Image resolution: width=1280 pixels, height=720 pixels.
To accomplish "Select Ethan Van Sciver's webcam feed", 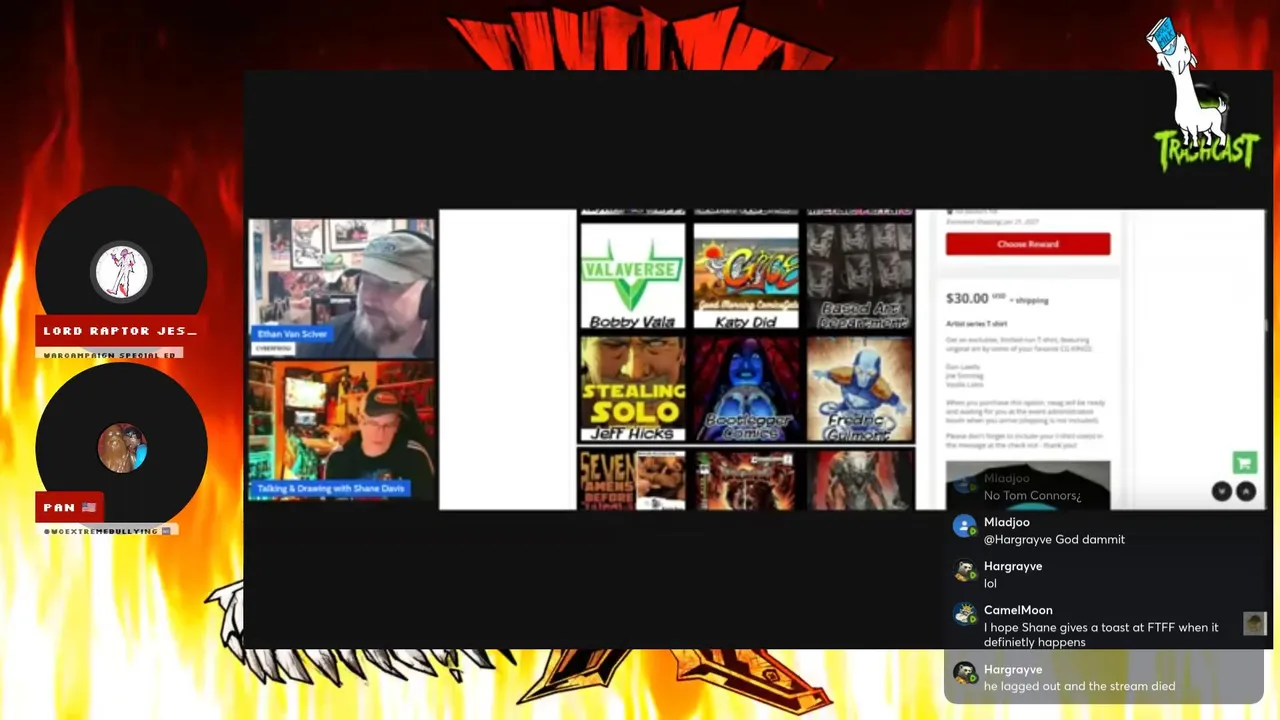I will [341, 288].
